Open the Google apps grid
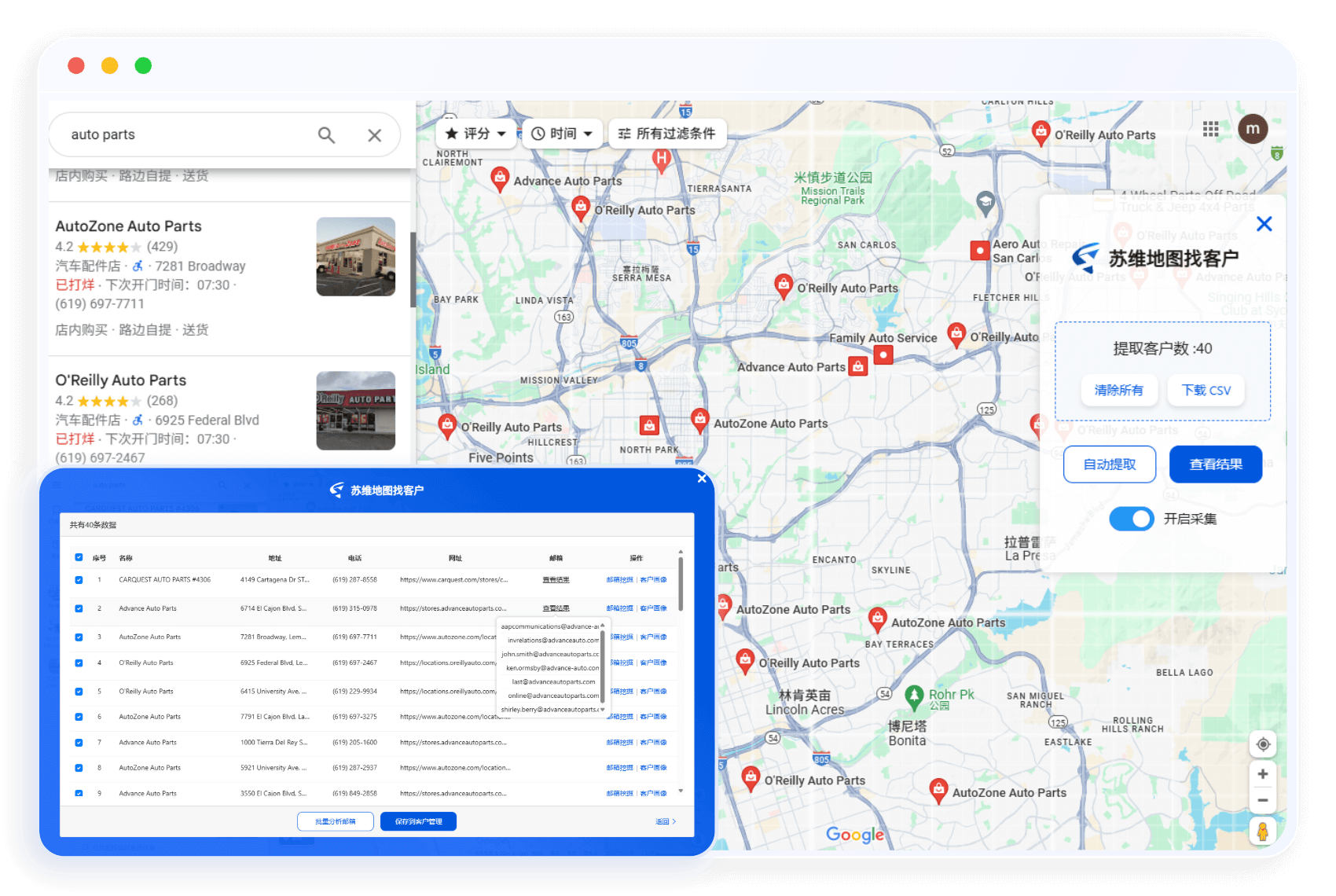The image size is (1336, 896). pyautogui.click(x=1210, y=129)
